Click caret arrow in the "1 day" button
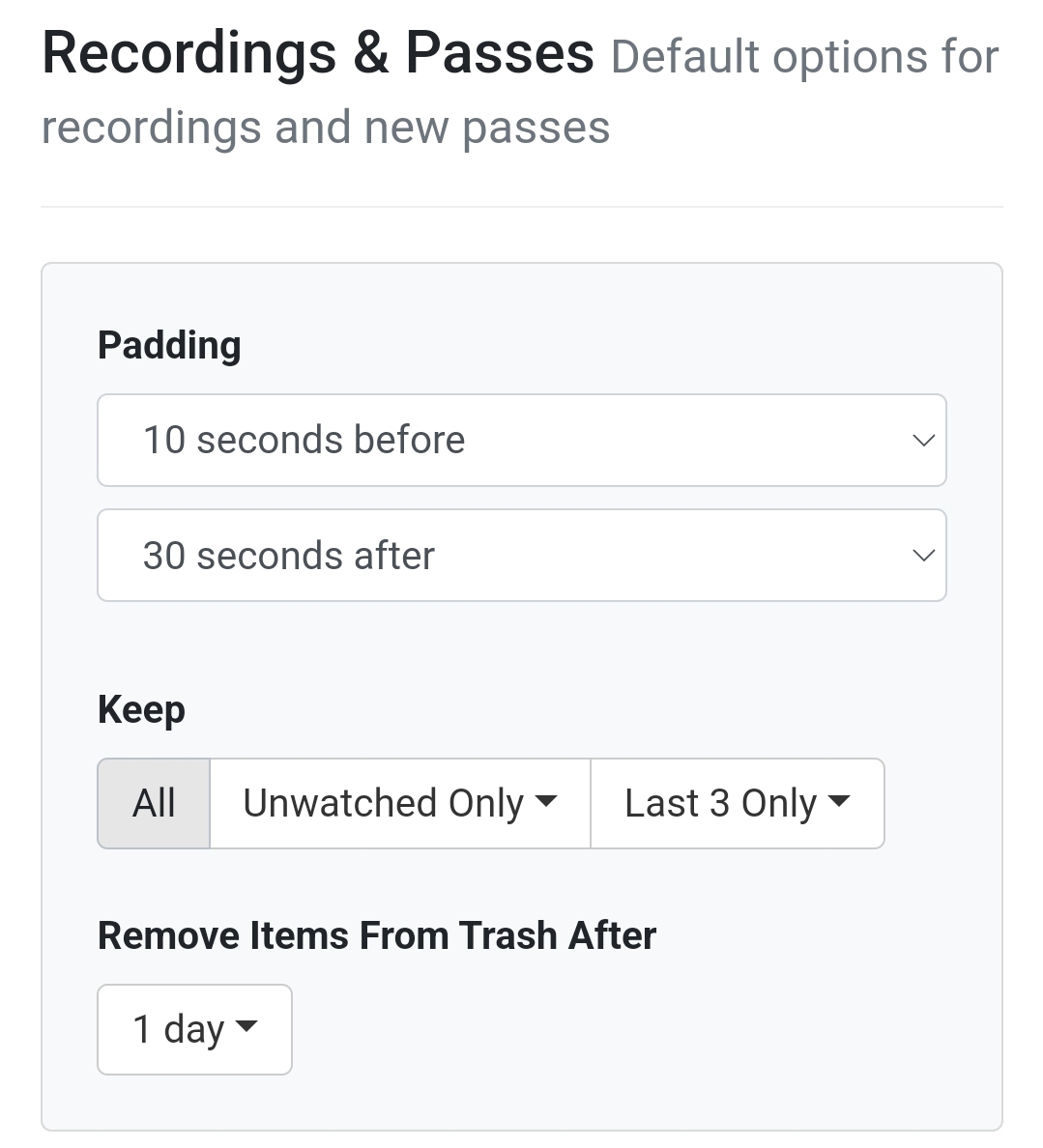 pos(246,1026)
